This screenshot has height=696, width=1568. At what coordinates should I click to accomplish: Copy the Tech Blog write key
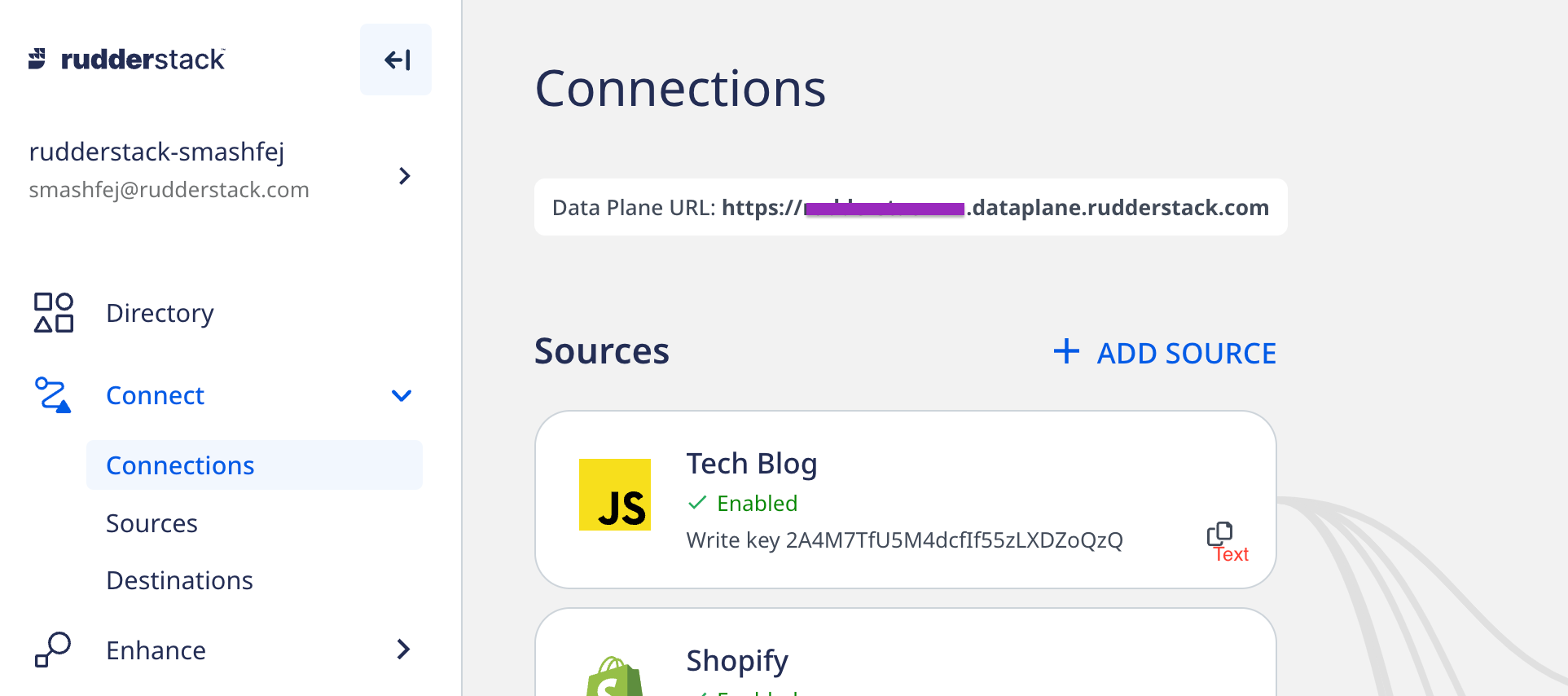coord(1219,534)
